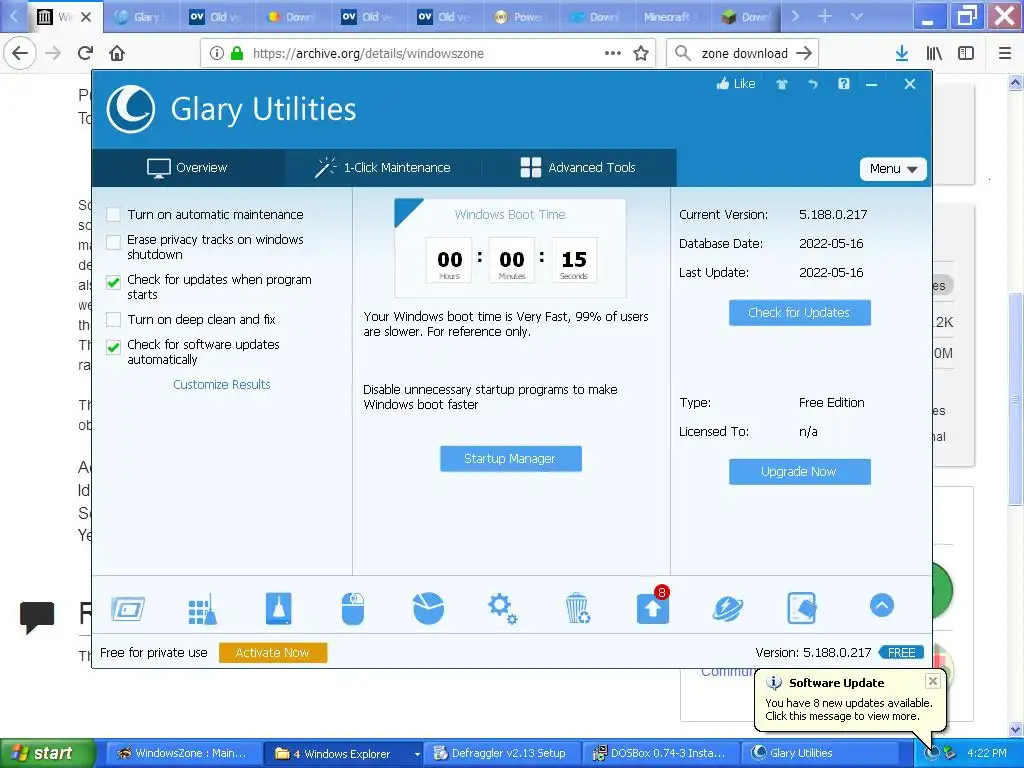Click the Startup Manager button

coord(510,458)
